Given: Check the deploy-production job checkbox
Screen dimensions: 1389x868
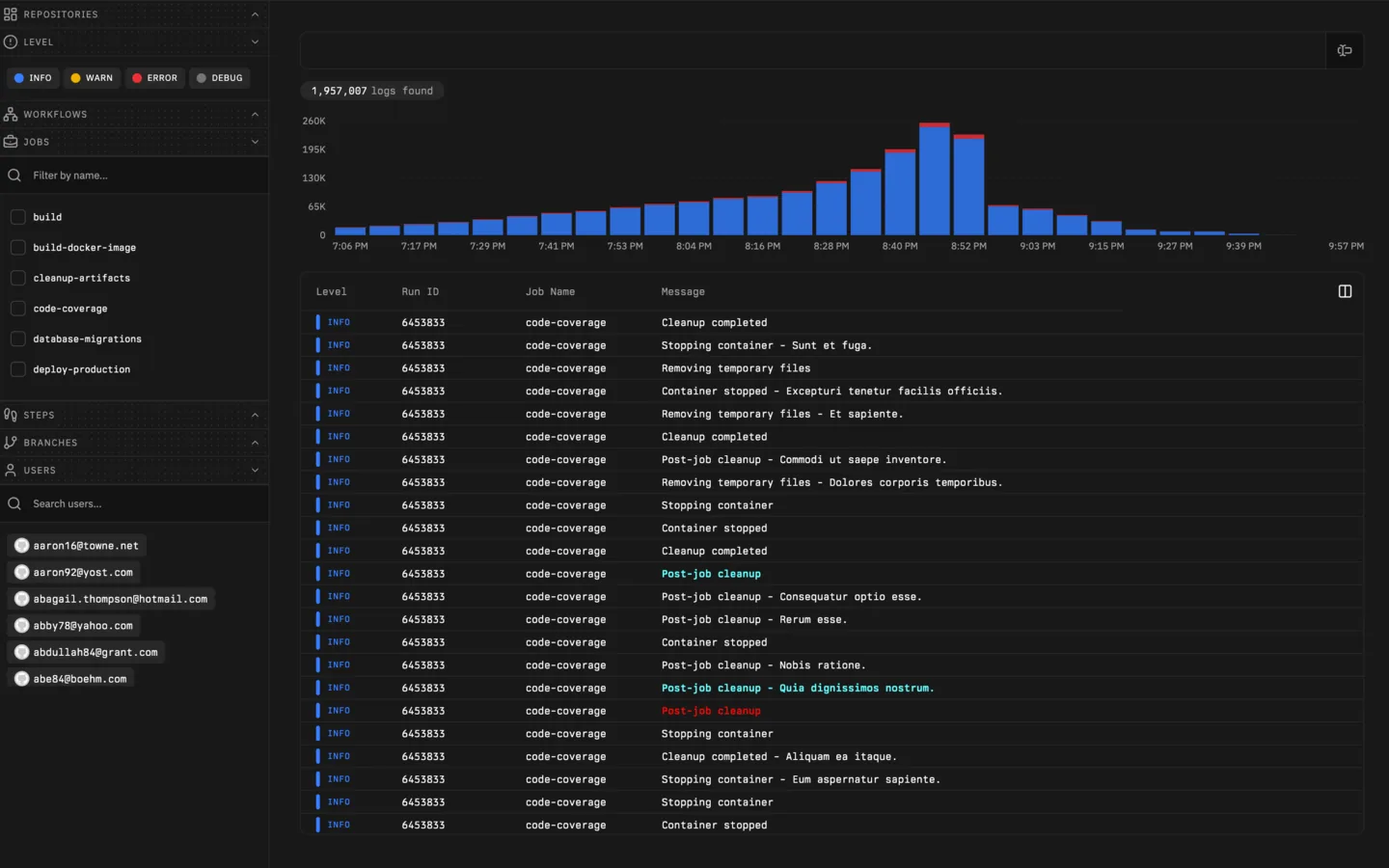Looking at the screenshot, I should coord(17,369).
